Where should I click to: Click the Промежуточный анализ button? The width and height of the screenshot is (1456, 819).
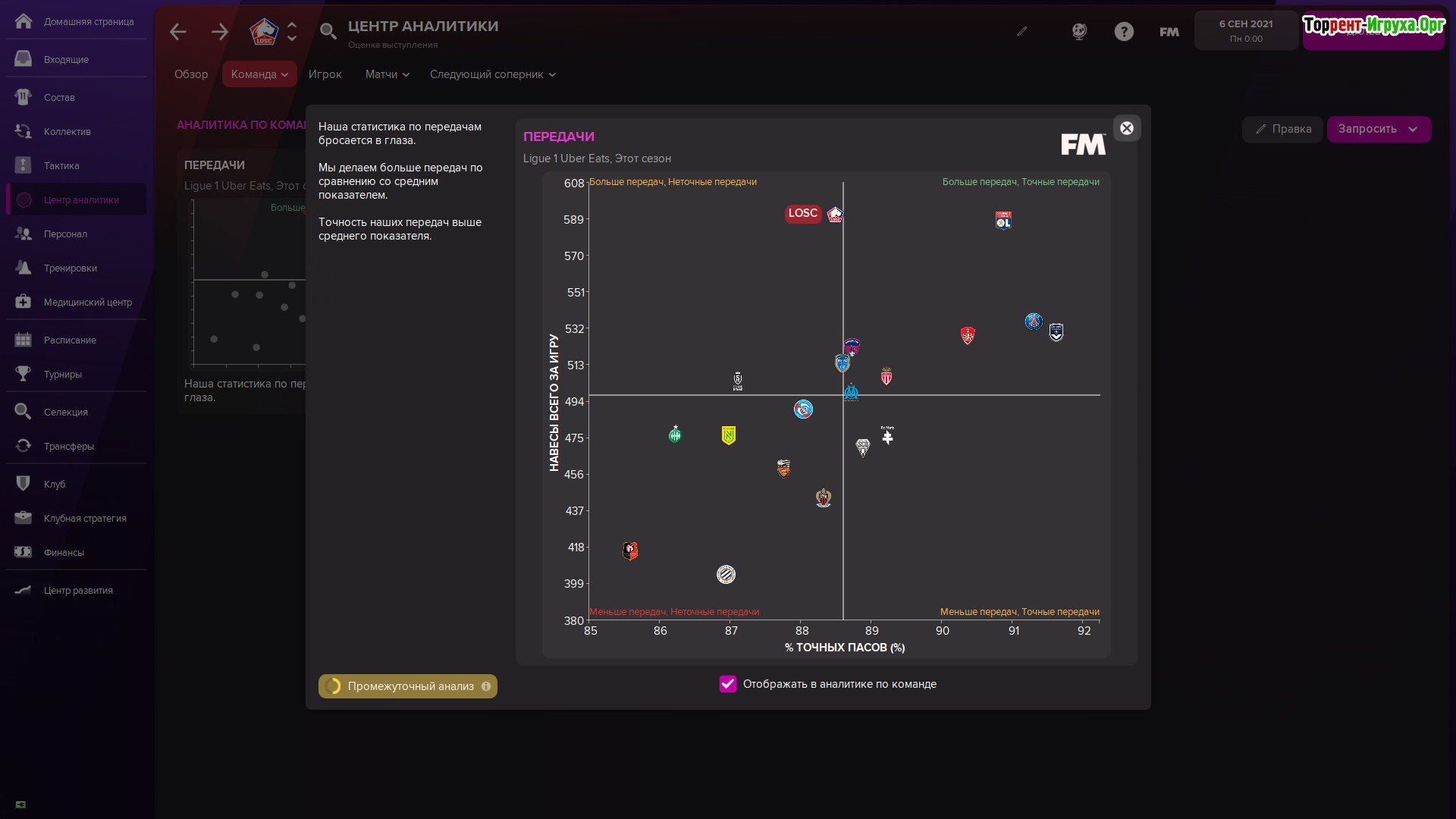408,686
